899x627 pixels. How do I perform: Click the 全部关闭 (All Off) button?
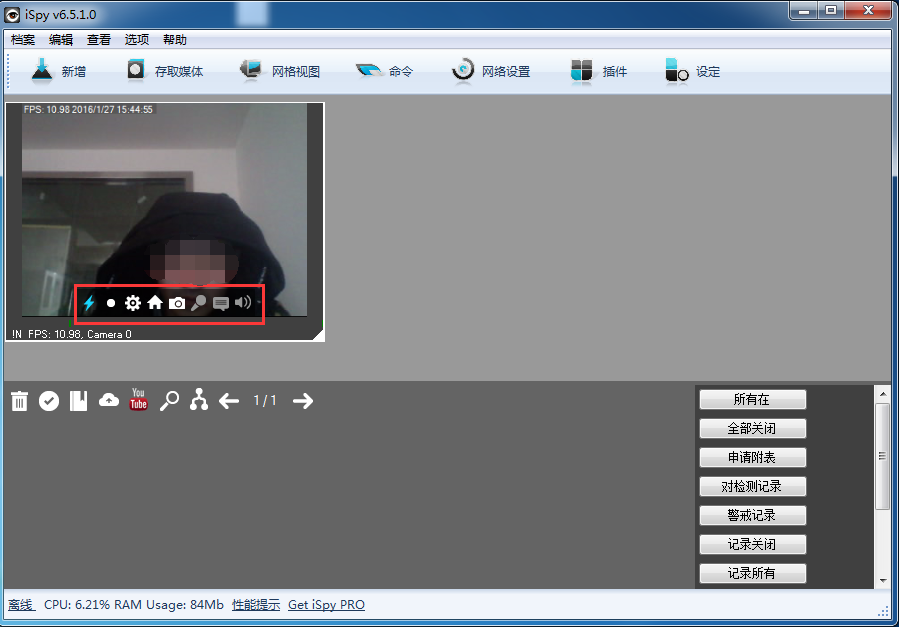752,428
